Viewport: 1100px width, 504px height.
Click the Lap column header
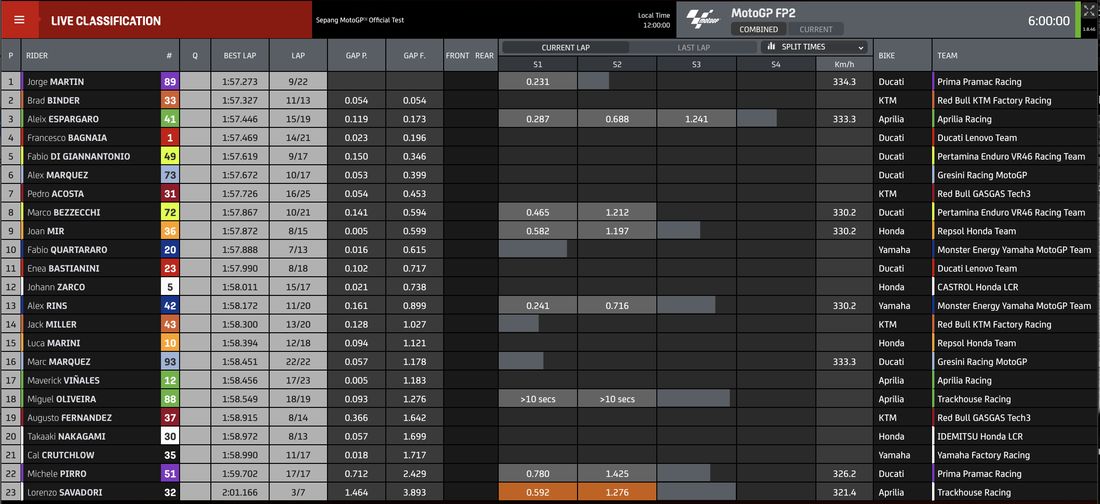pyautogui.click(x=298, y=55)
